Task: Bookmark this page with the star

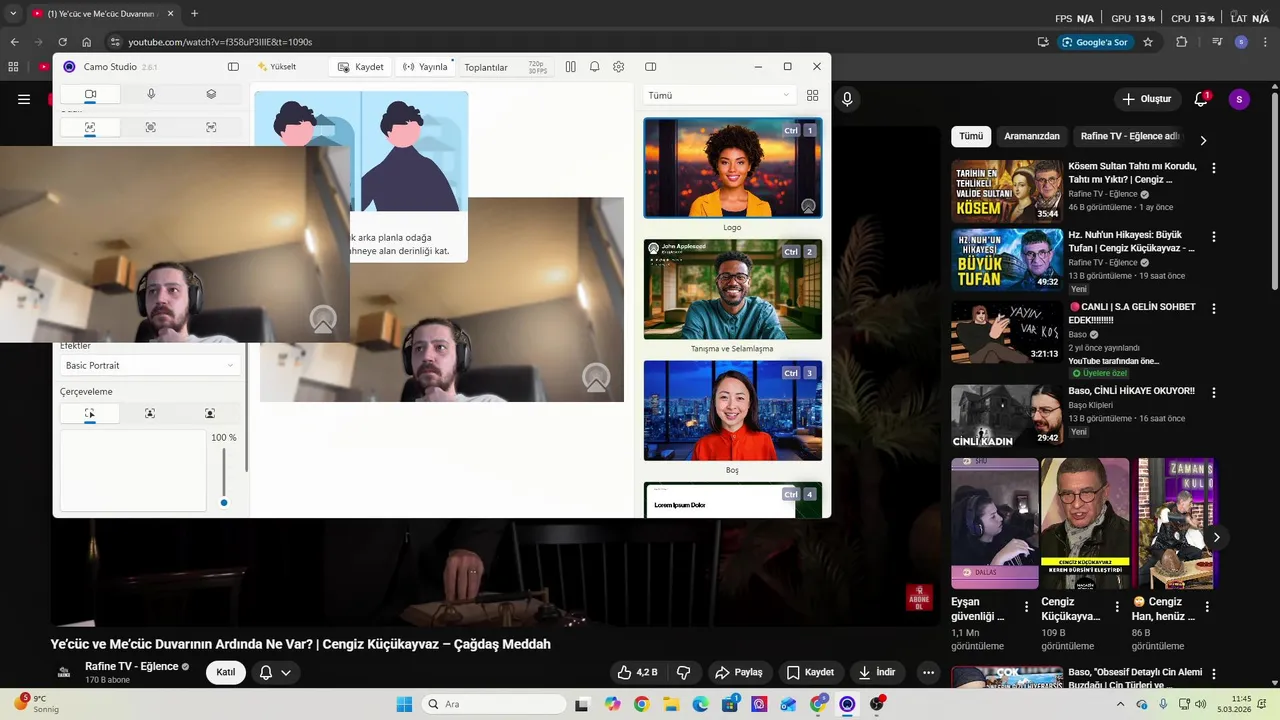Action: pos(1148,42)
